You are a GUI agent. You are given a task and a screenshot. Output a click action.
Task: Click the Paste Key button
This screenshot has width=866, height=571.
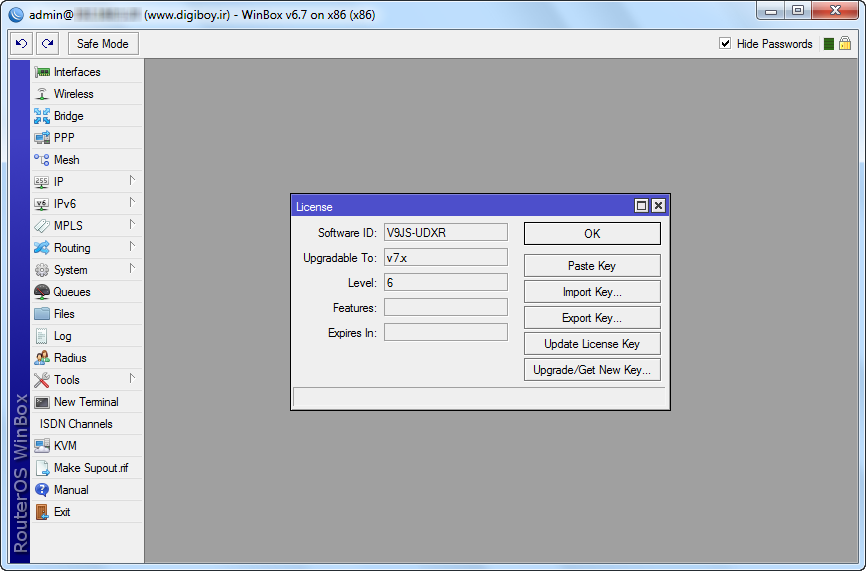coord(592,266)
